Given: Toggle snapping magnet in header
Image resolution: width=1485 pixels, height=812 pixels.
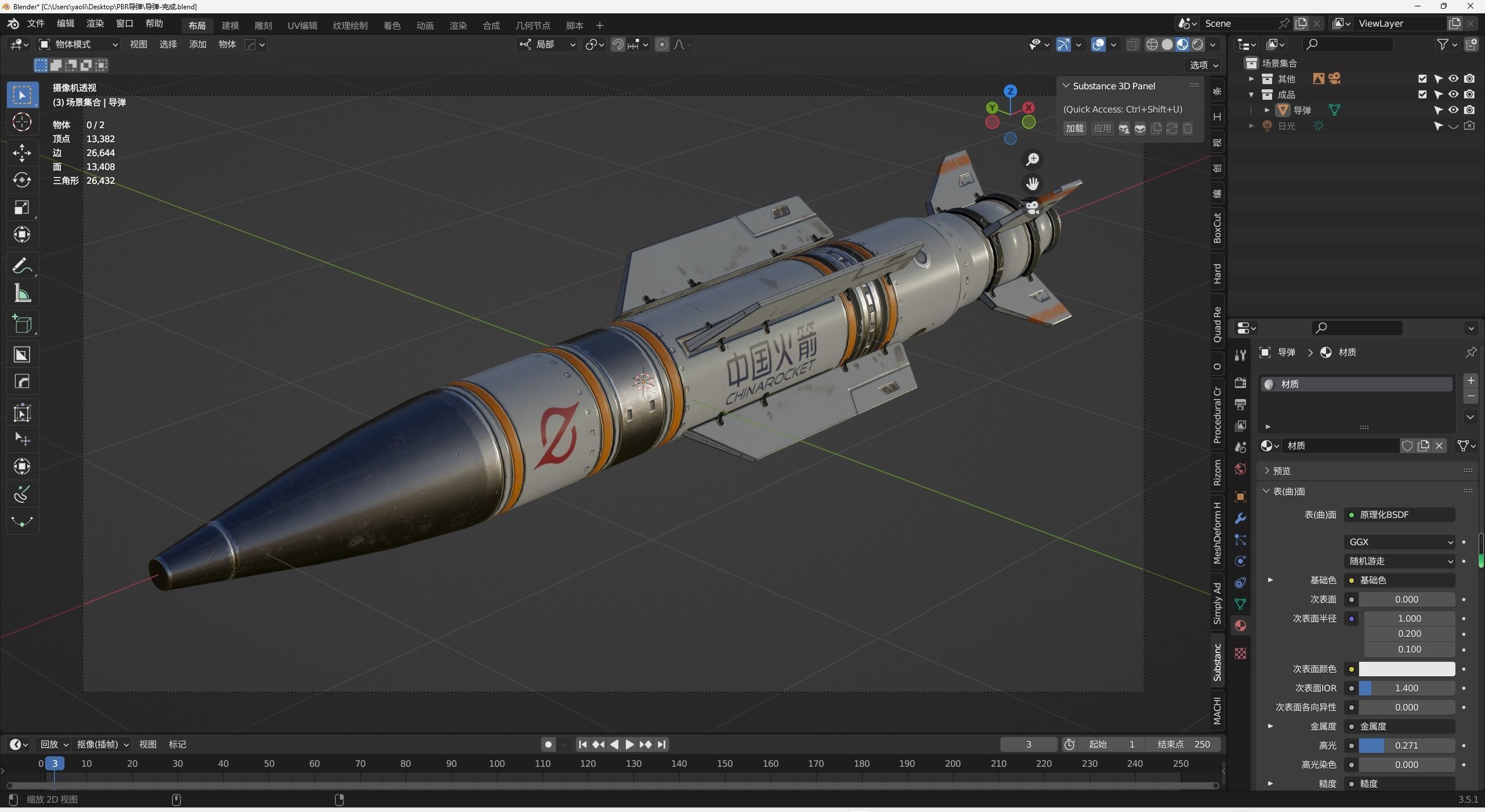Looking at the screenshot, I should 618,45.
